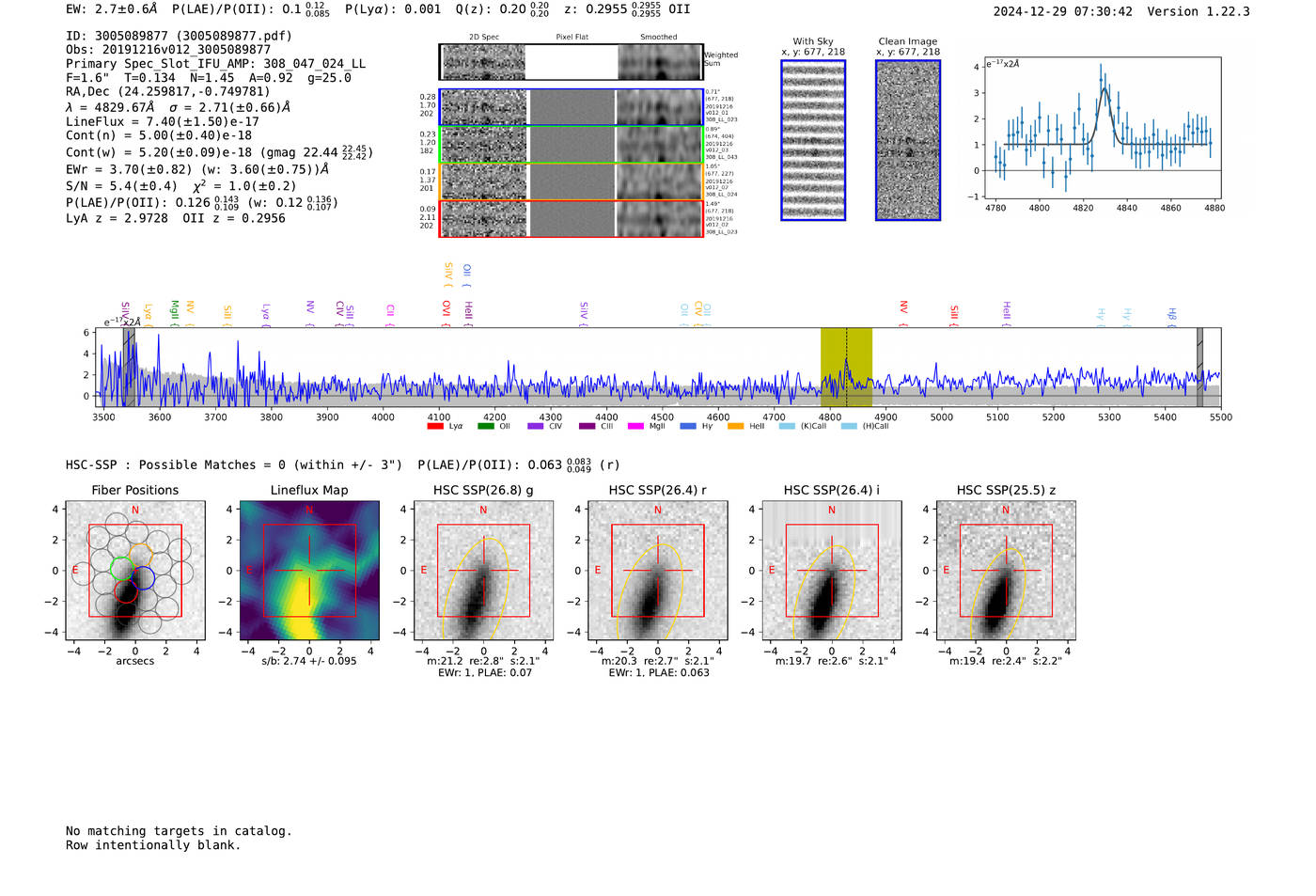Click the red Lyα legend swatch

click(435, 427)
